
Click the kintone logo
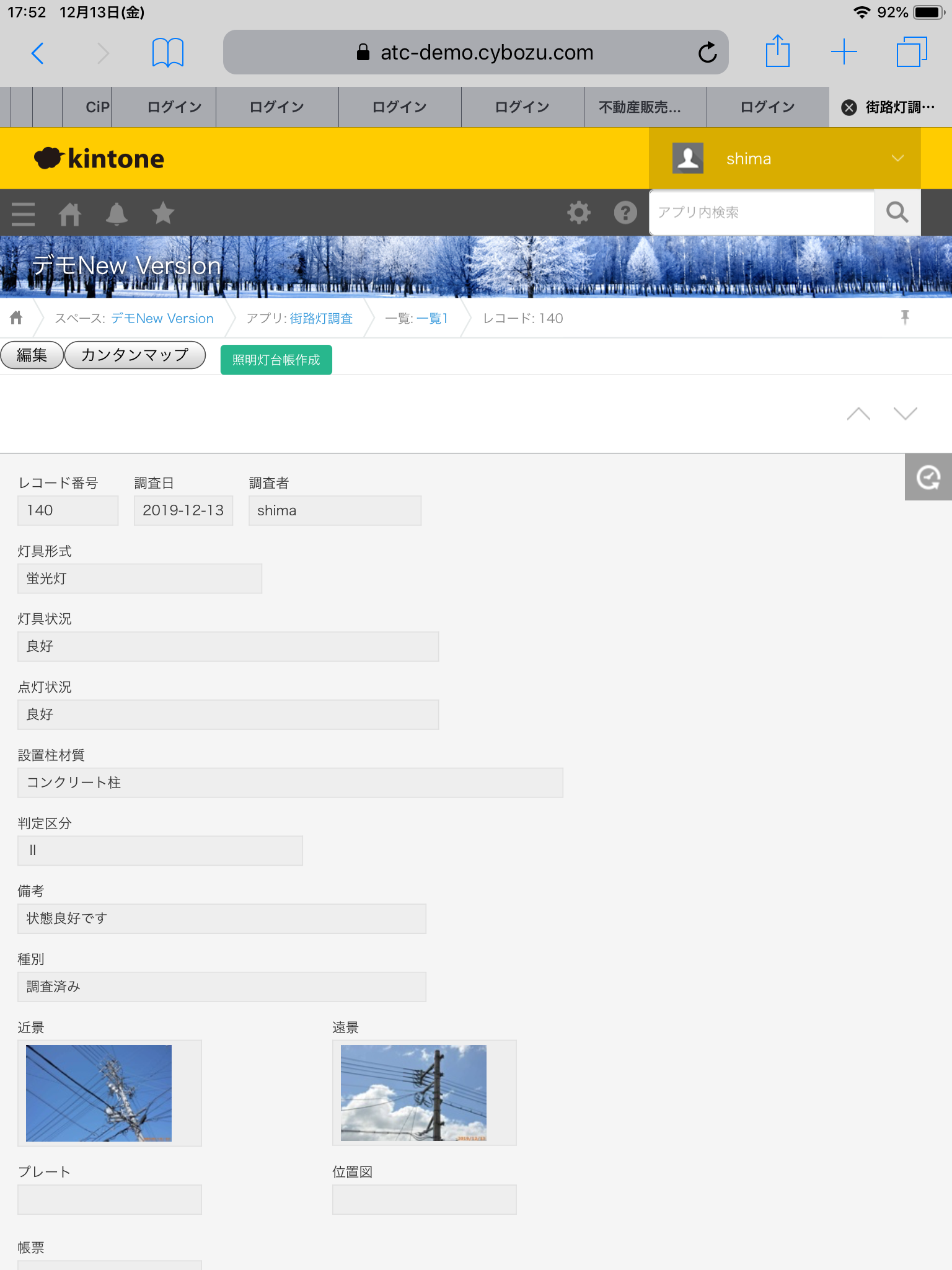pos(99,159)
